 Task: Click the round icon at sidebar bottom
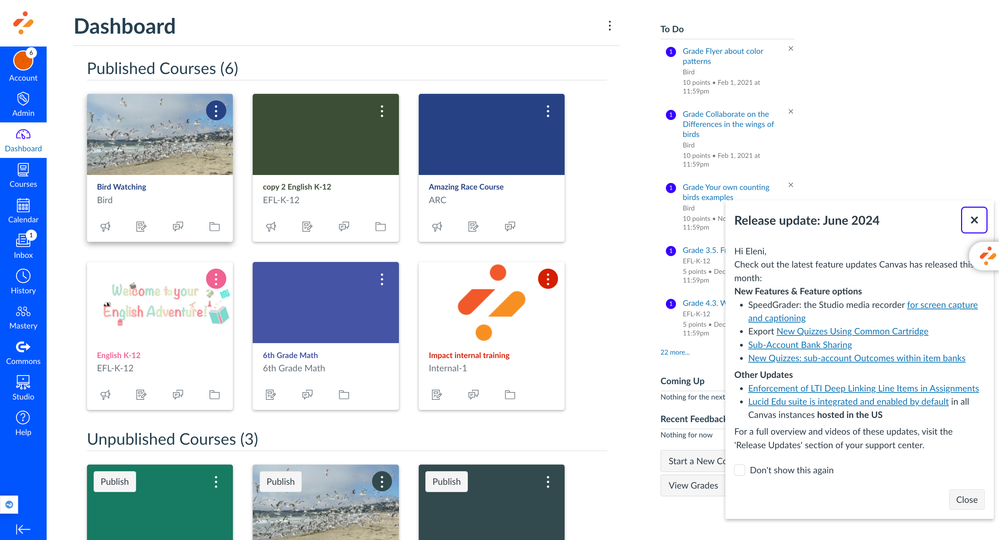9,504
